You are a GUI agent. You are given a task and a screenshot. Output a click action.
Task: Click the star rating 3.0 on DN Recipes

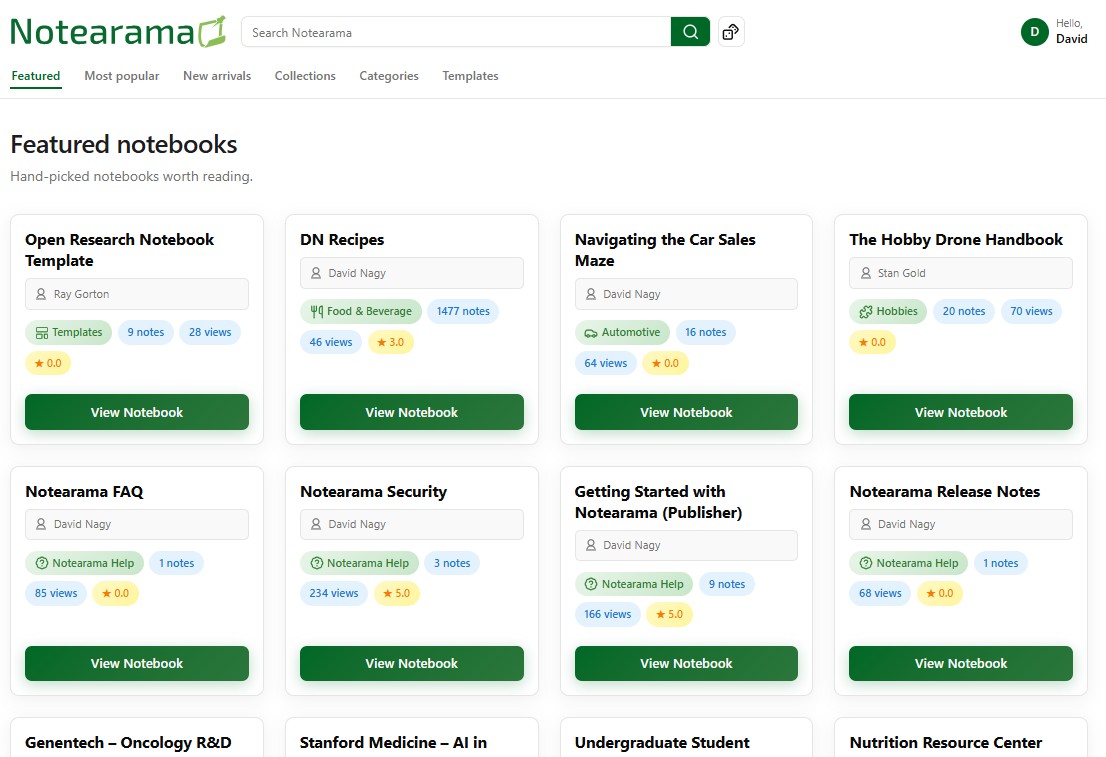(x=391, y=342)
